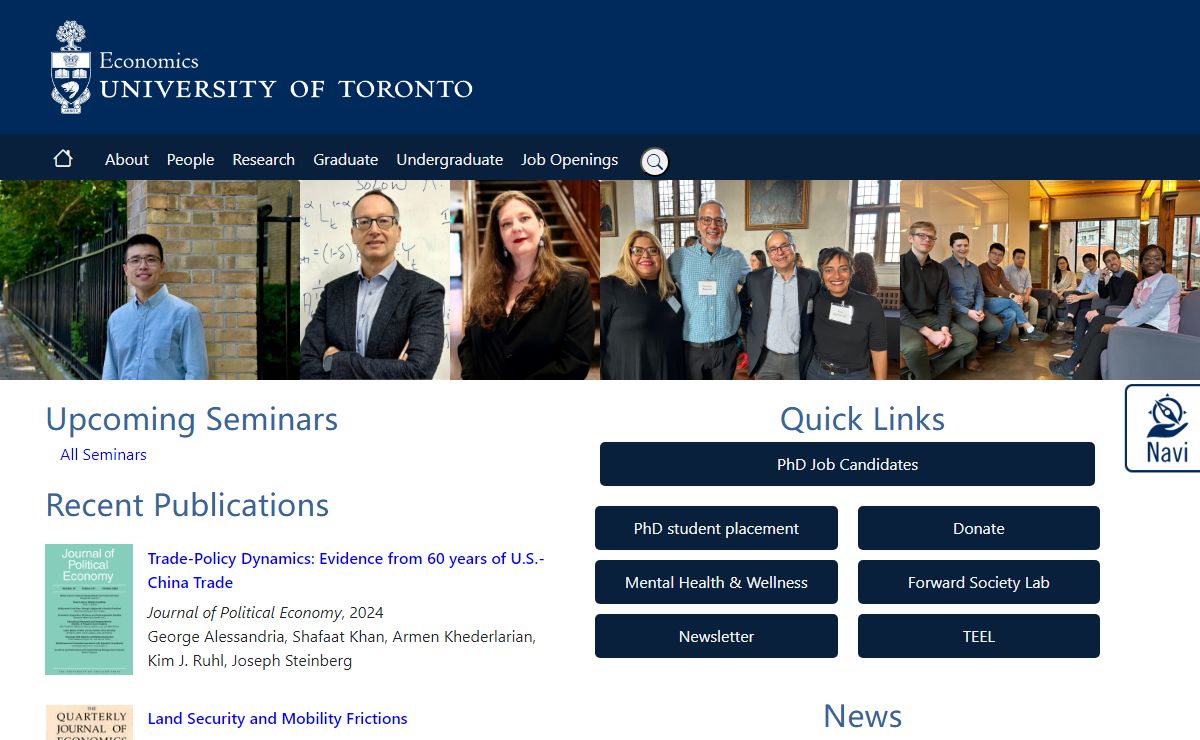
Task: Click banner photo of man at whiteboard
Action: tap(375, 280)
